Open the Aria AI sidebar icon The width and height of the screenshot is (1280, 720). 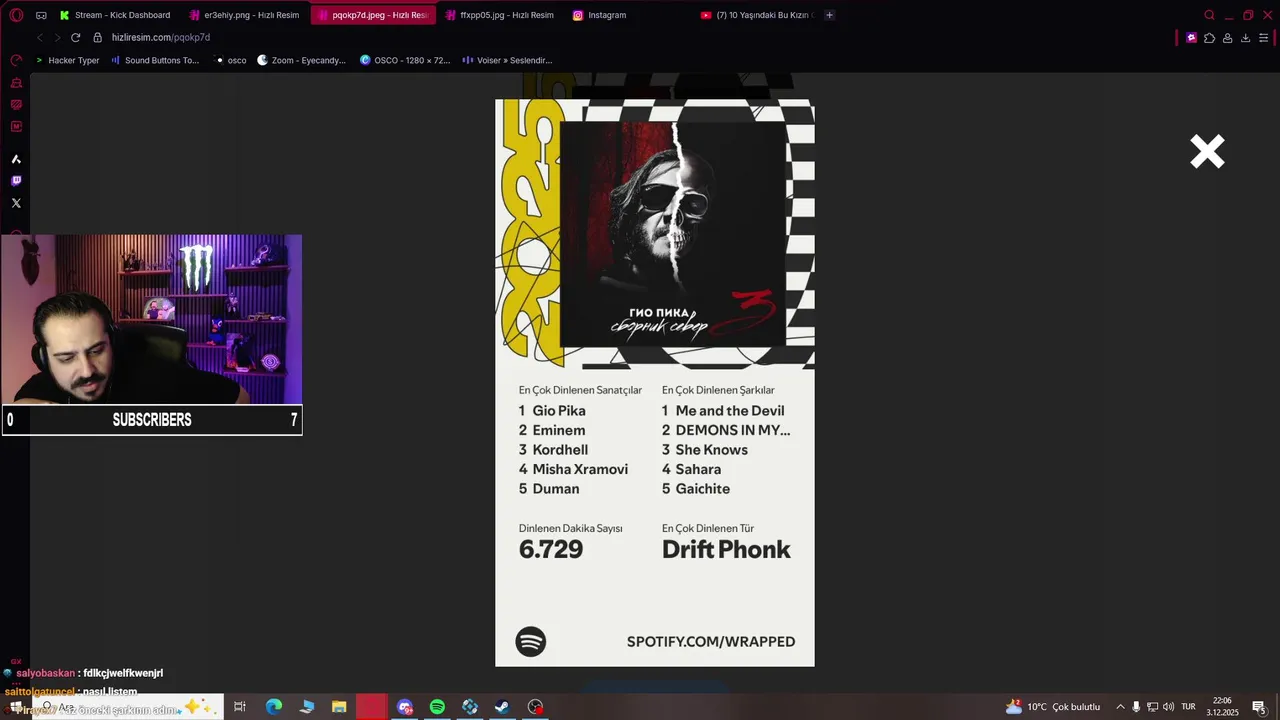point(16,159)
